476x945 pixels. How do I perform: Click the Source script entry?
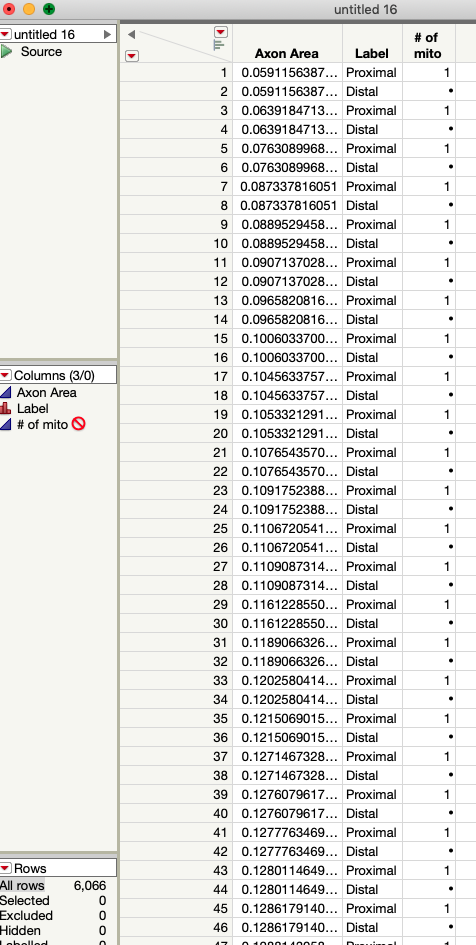41,51
